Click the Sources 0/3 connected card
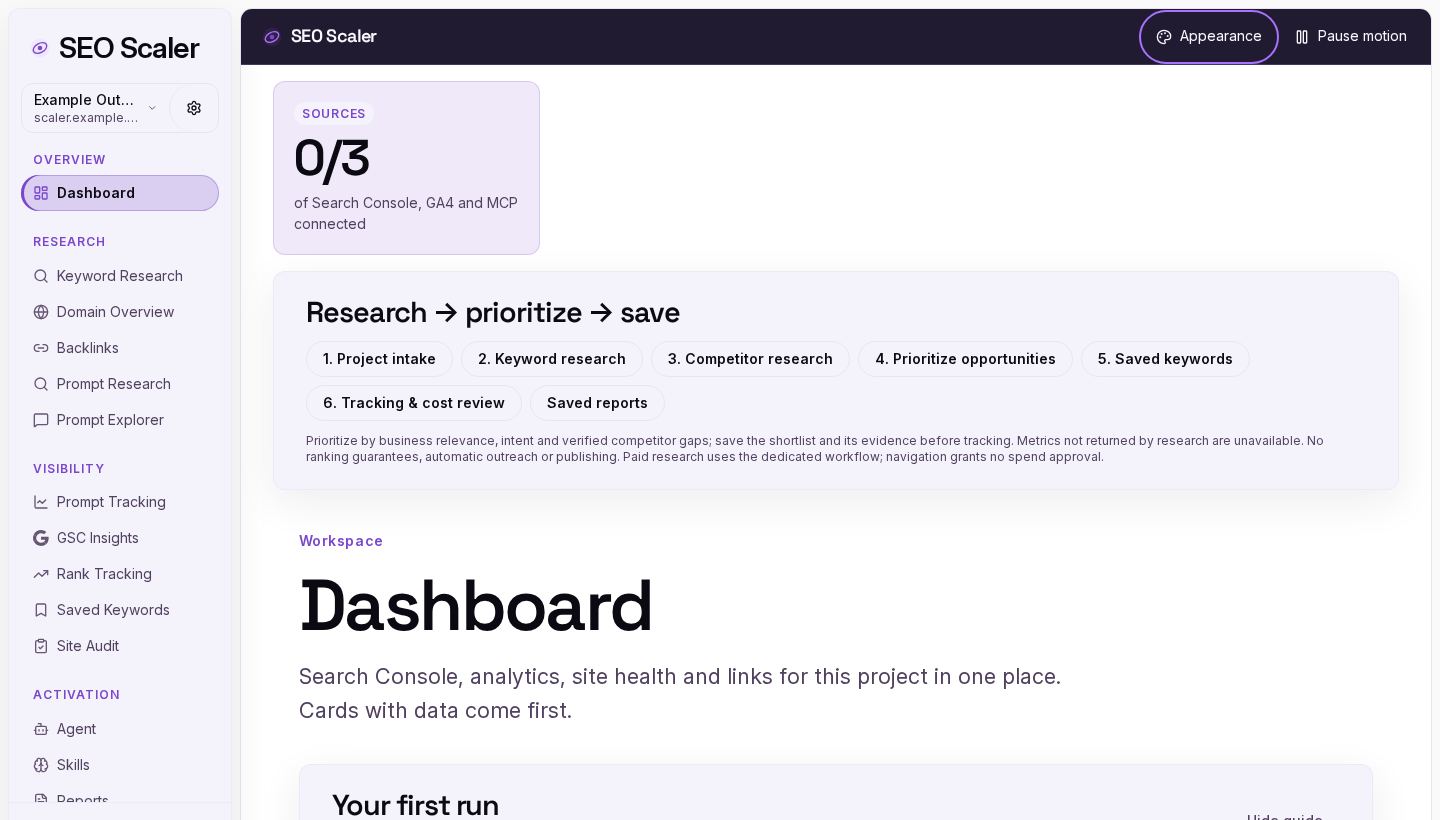1440x820 pixels. tap(406, 168)
